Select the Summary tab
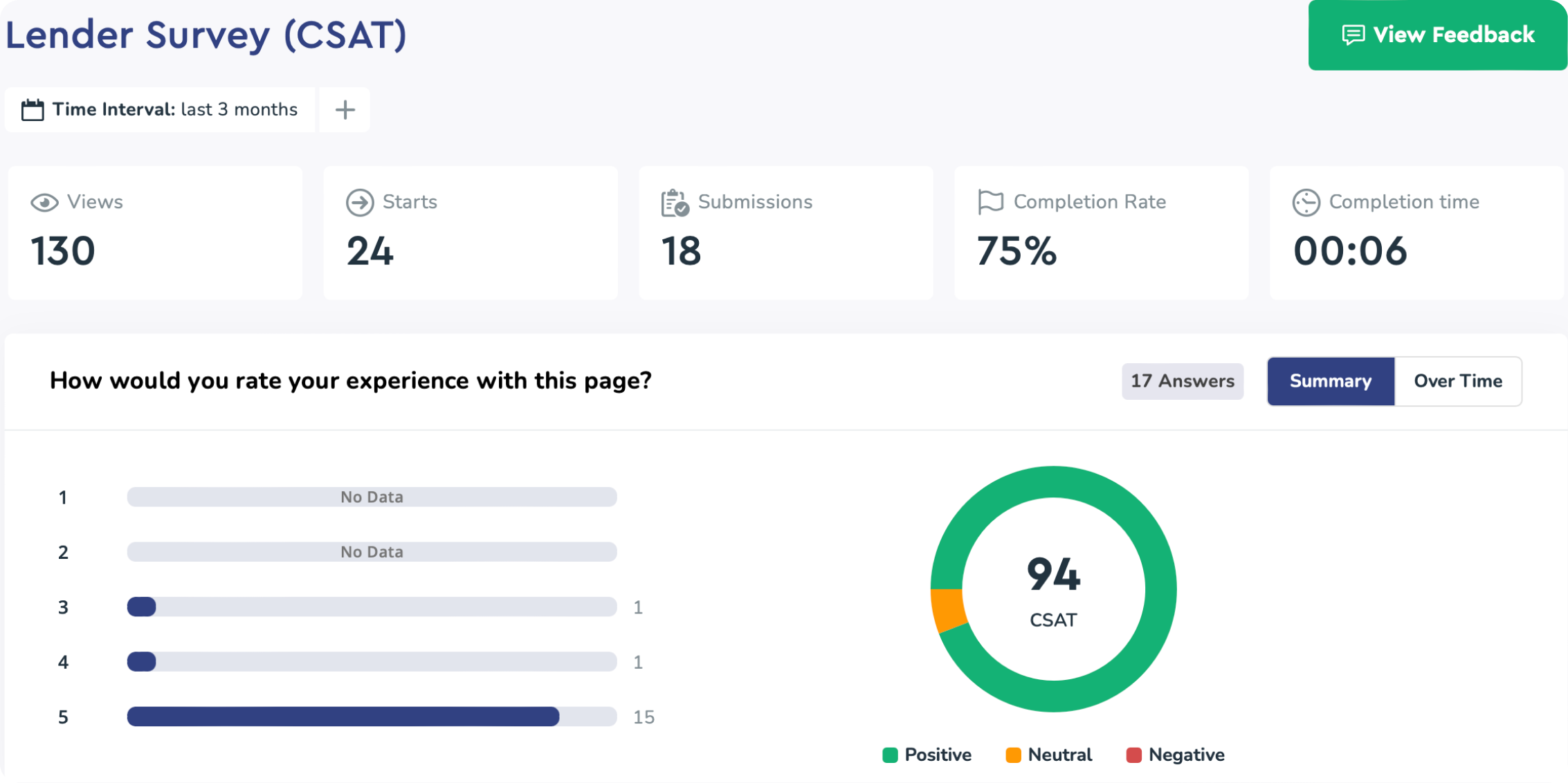Image resolution: width=1568 pixels, height=783 pixels. (x=1330, y=381)
